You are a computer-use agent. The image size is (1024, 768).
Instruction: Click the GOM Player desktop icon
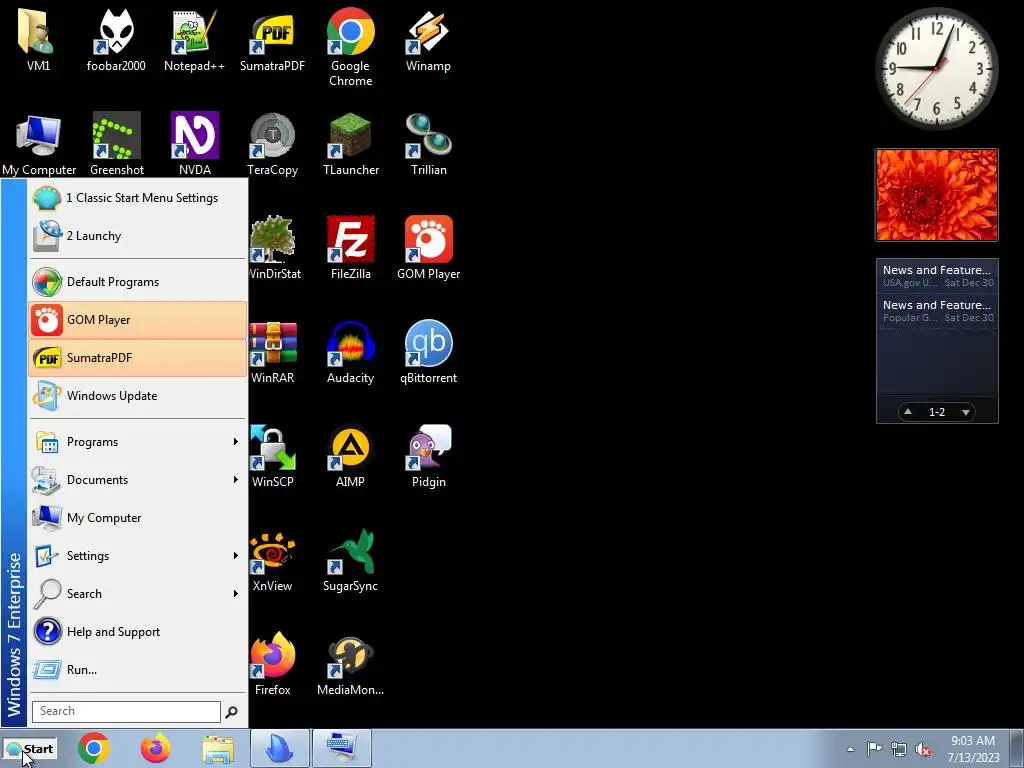pyautogui.click(x=428, y=248)
